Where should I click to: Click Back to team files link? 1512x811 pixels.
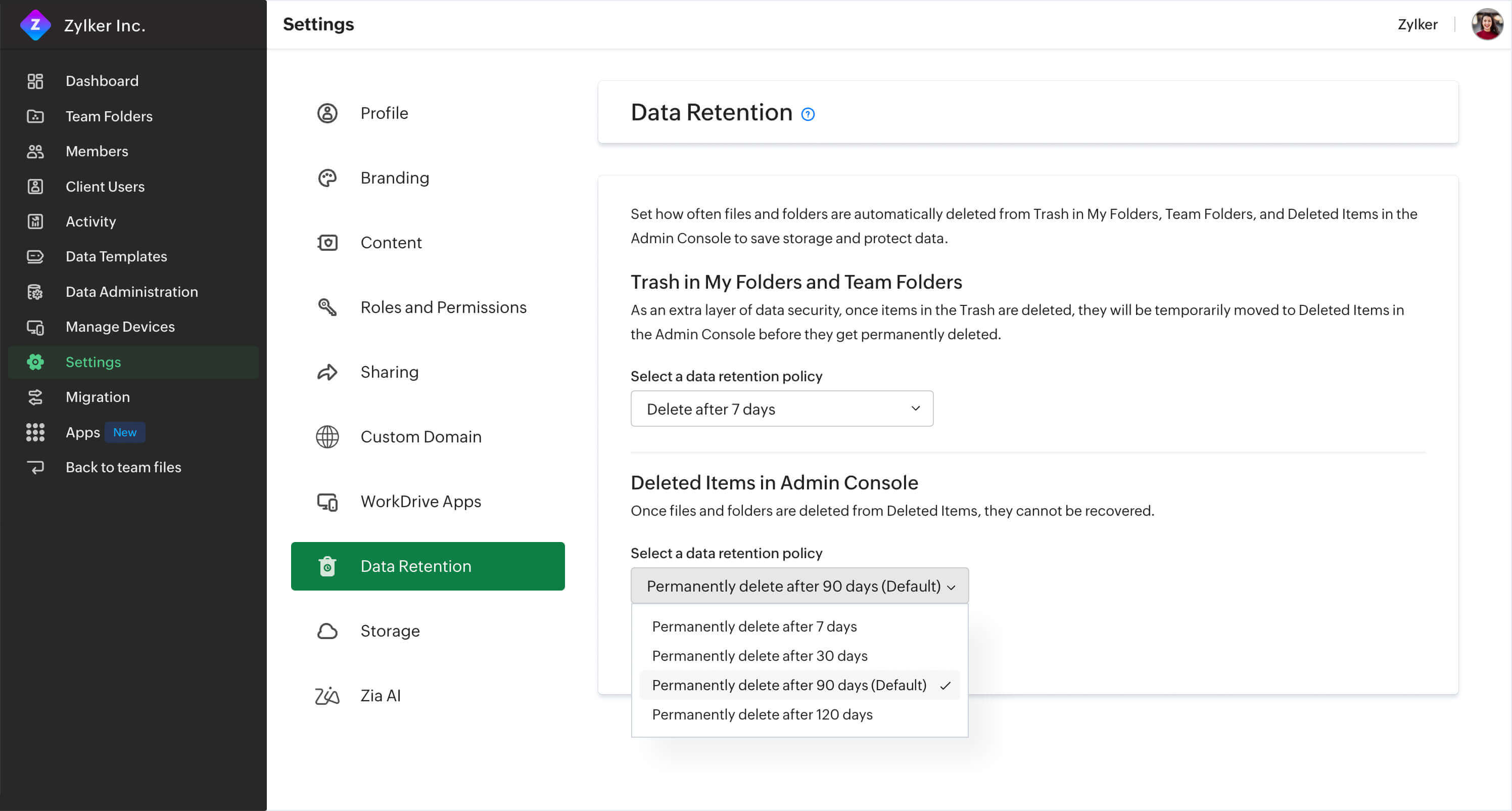tap(123, 467)
